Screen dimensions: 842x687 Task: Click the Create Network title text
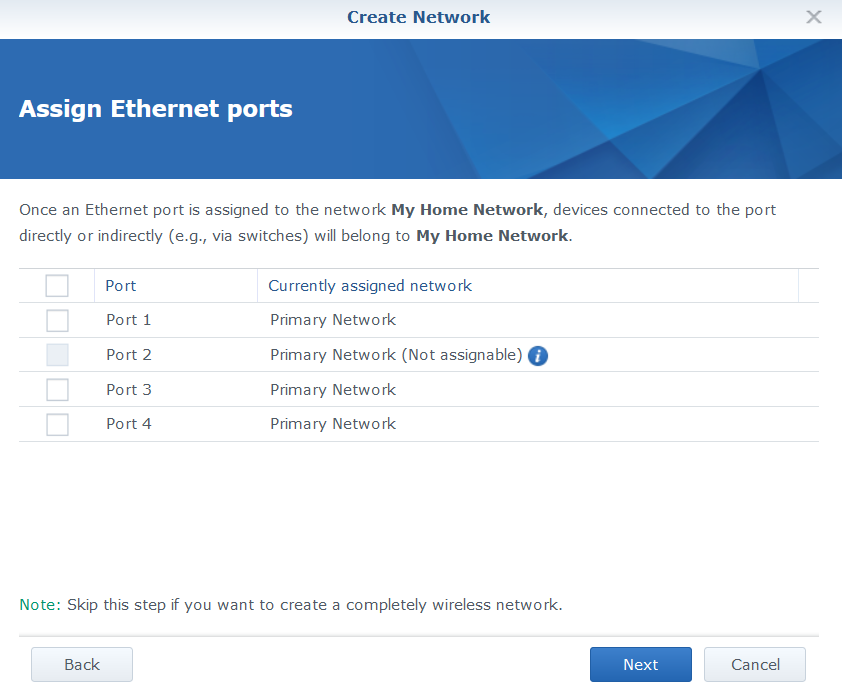tap(418, 17)
